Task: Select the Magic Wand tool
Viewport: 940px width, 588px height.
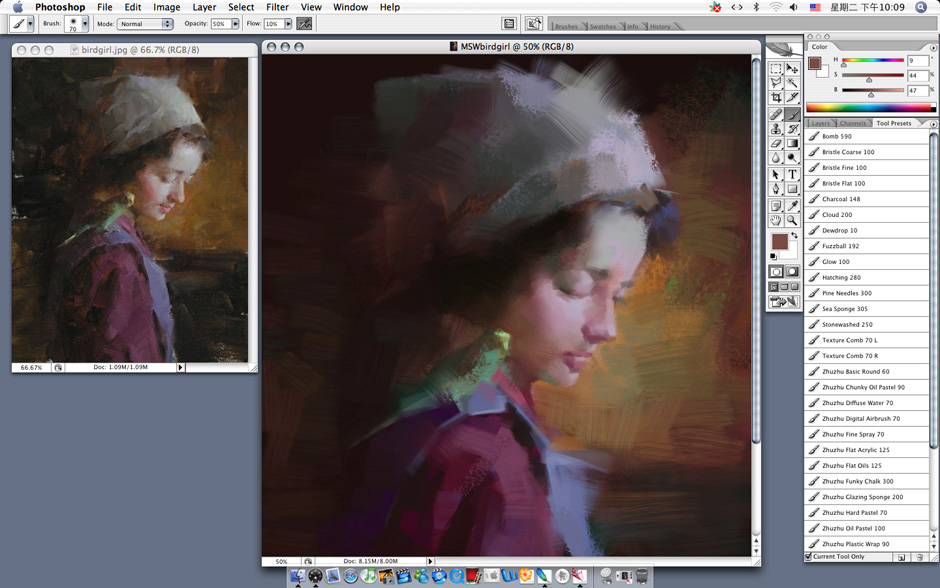Action: [792, 83]
